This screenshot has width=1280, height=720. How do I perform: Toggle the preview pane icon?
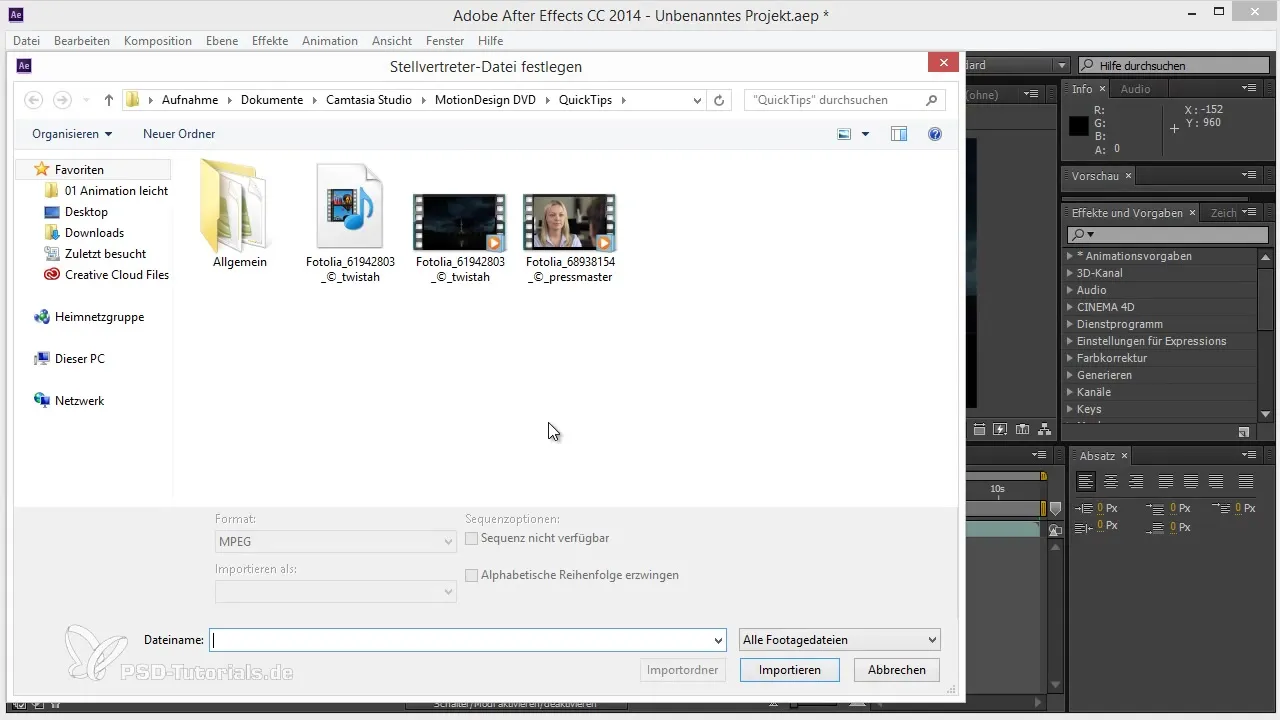899,134
